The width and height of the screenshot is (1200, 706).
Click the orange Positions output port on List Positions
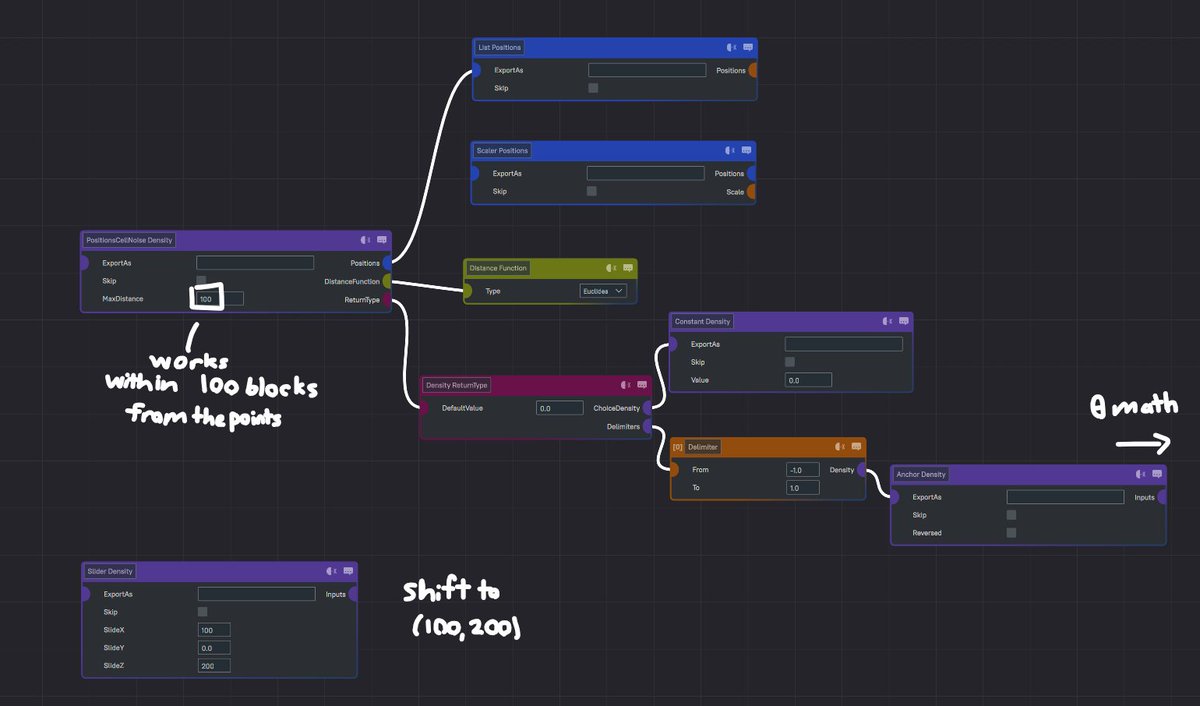[x=753, y=70]
